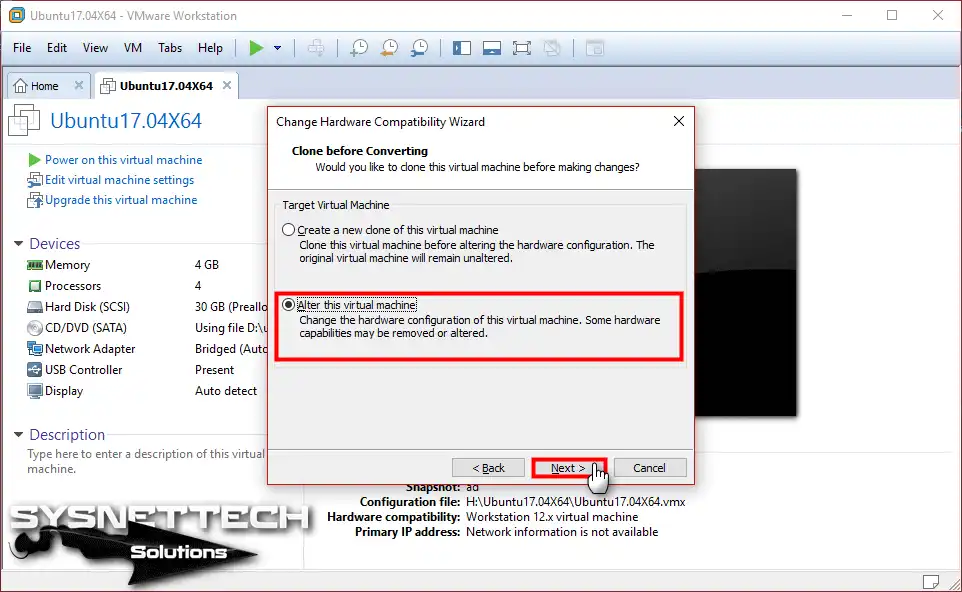Click the Back button in the wizard
Viewport: 962px width, 592px height.
488,468
